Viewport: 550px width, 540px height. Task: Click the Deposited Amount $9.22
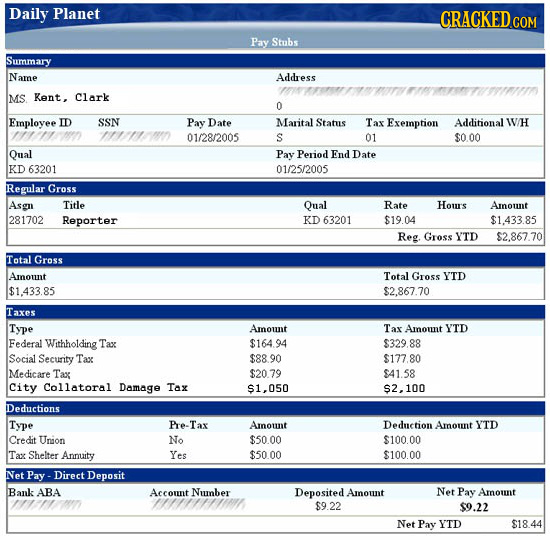pos(328,506)
